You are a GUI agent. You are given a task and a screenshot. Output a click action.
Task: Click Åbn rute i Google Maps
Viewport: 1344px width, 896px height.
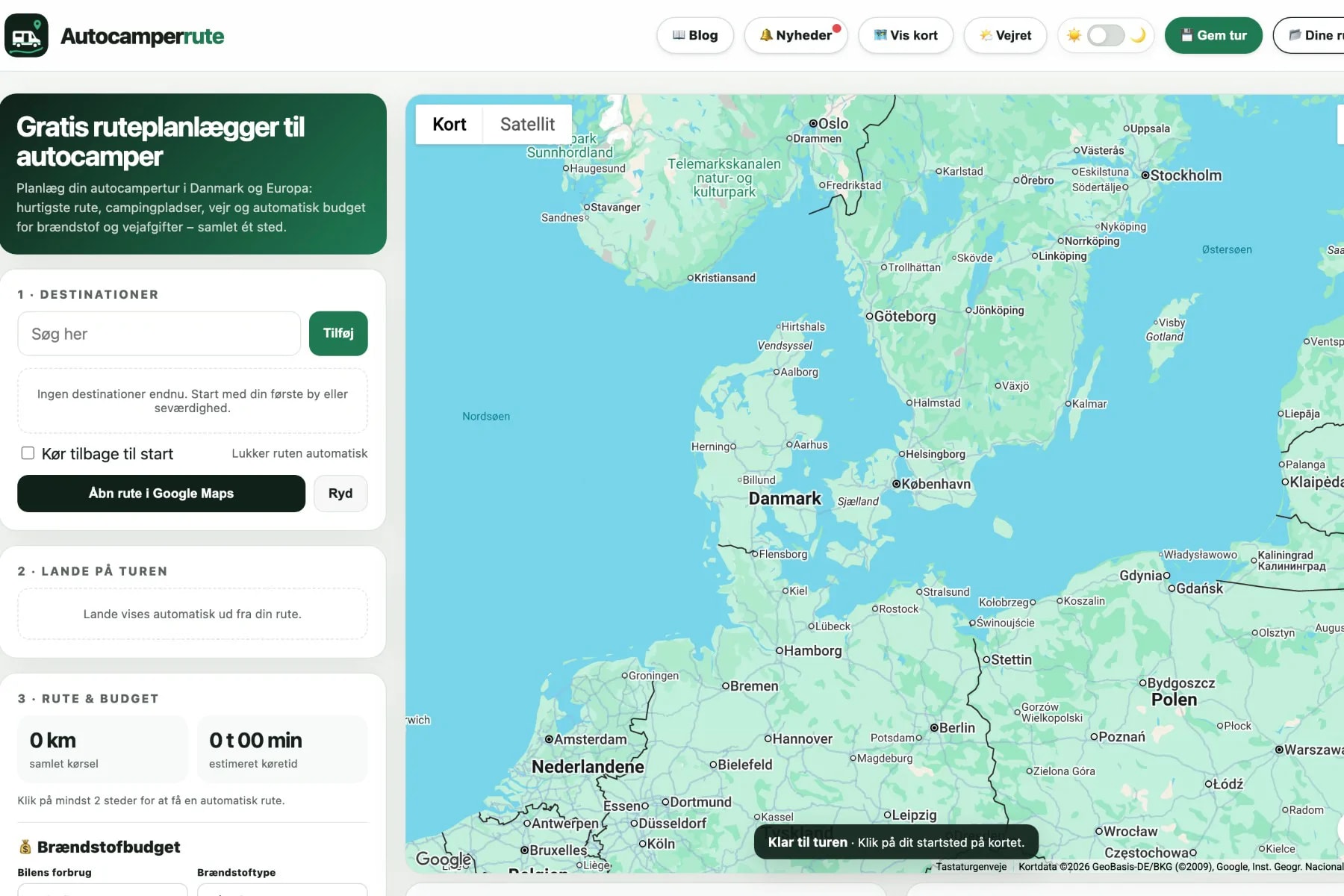point(161,494)
